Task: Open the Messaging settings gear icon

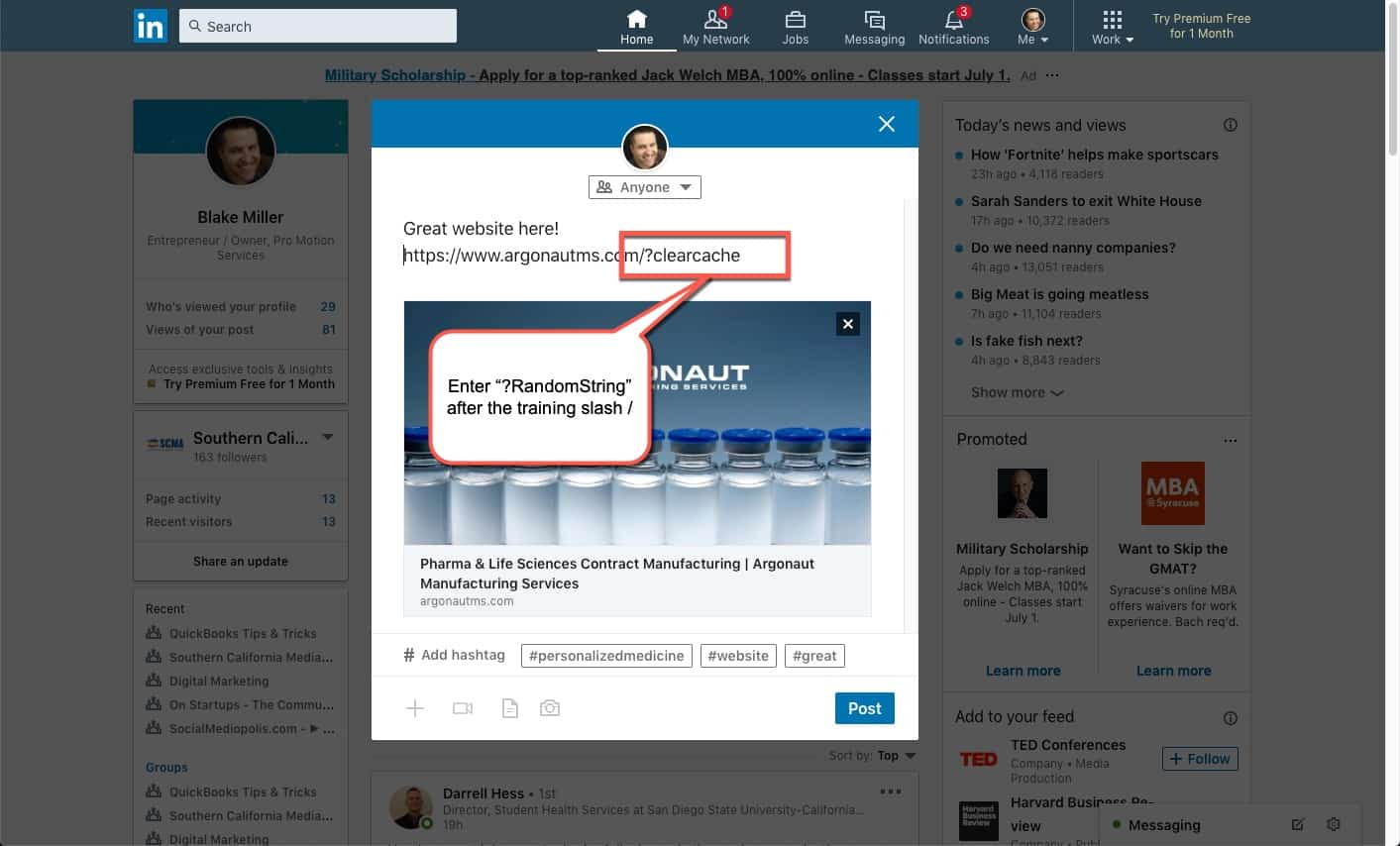Action: click(x=1334, y=824)
